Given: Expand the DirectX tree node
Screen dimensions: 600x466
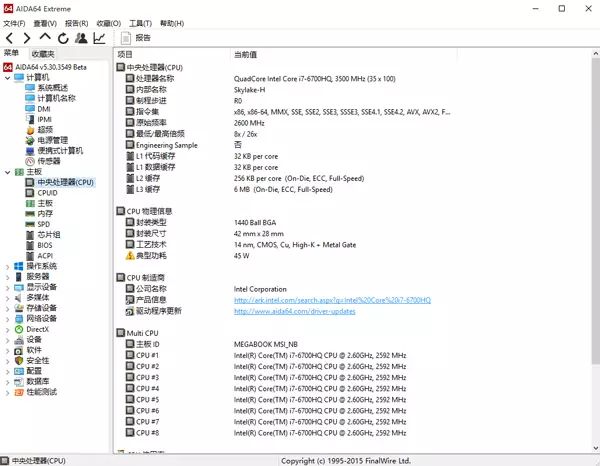Looking at the screenshot, I should 7,329.
